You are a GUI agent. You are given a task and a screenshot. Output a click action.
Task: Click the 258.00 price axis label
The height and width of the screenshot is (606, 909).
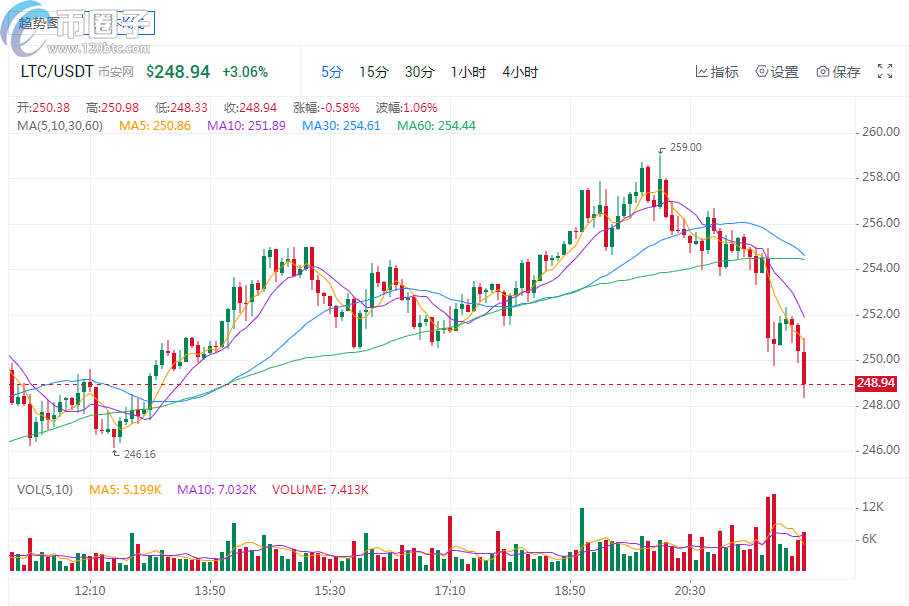point(881,177)
